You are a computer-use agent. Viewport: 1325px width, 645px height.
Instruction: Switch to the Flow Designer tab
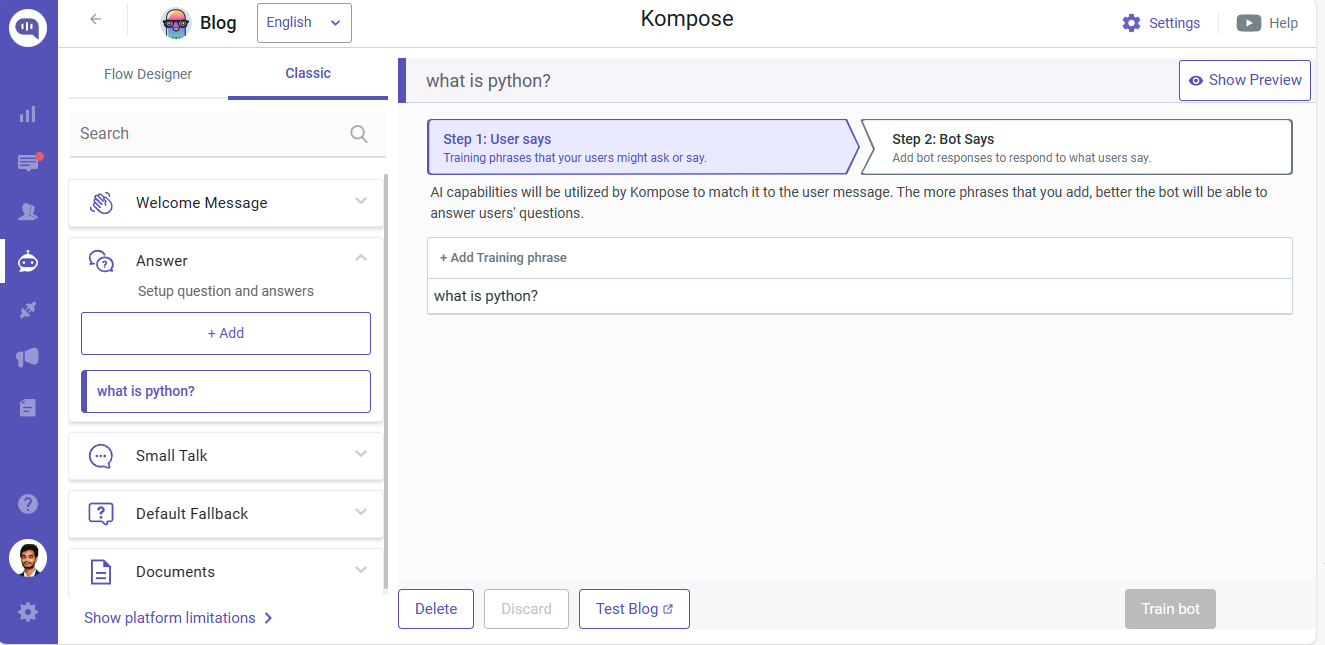click(x=148, y=74)
